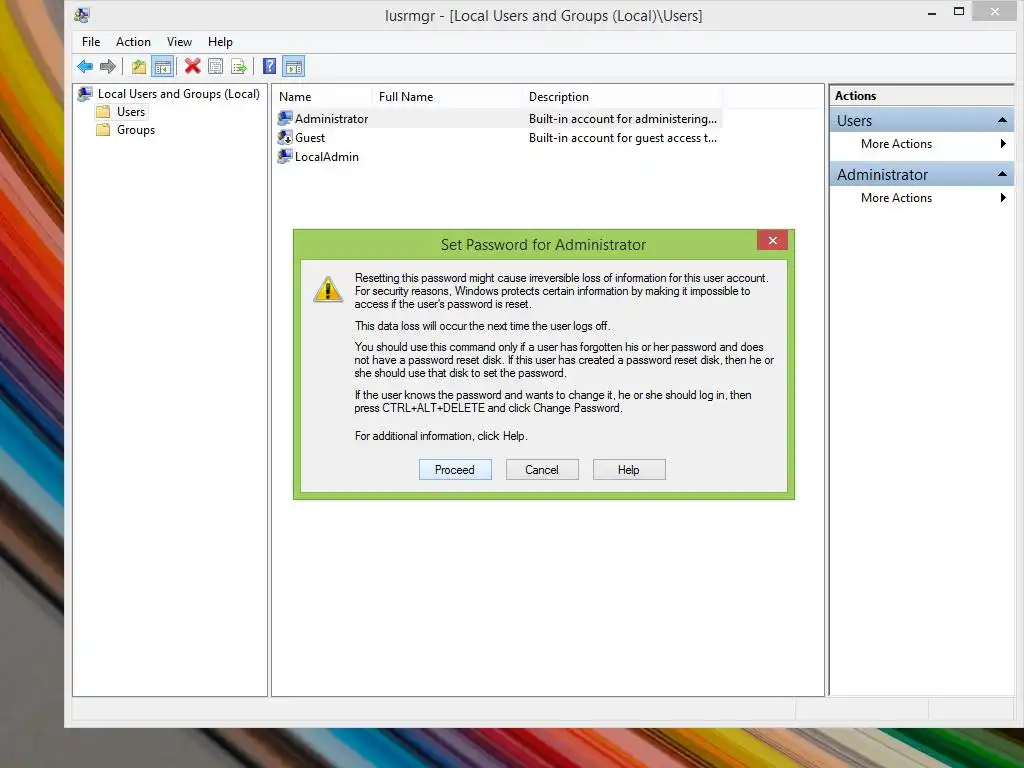Expand More Actions arrow under Administrator
This screenshot has height=768, width=1024.
click(x=1003, y=197)
